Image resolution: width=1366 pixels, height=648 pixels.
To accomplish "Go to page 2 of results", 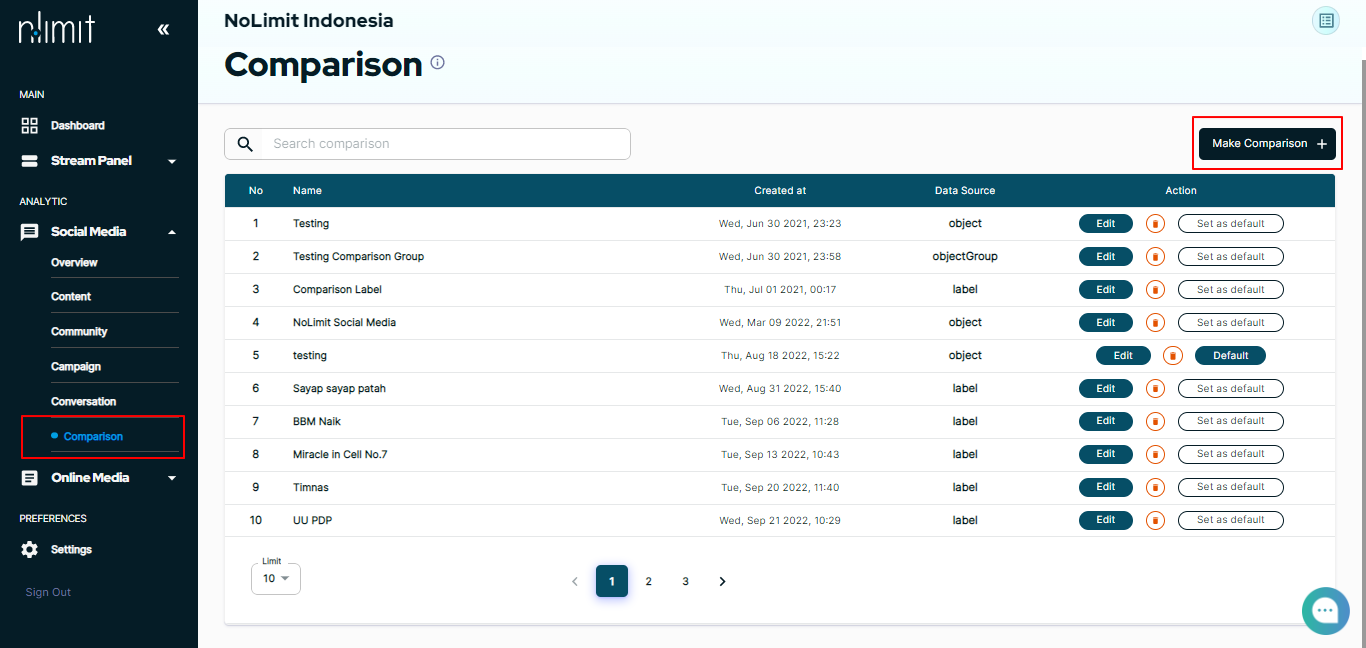I will (648, 581).
